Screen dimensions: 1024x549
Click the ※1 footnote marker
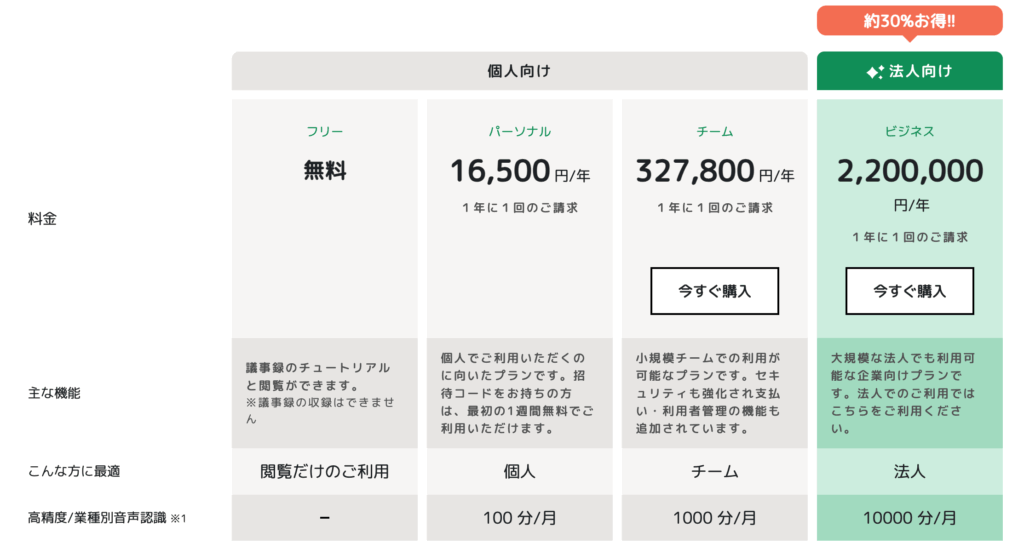[178, 518]
